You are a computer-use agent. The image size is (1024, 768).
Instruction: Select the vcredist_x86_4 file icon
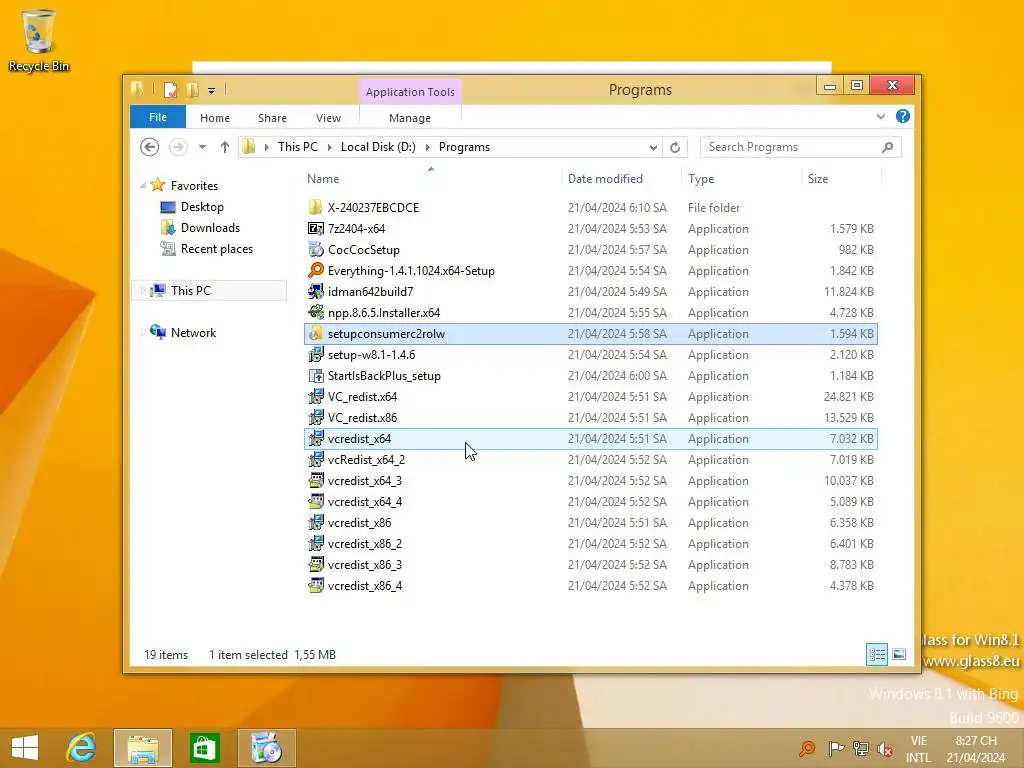pyautogui.click(x=315, y=586)
